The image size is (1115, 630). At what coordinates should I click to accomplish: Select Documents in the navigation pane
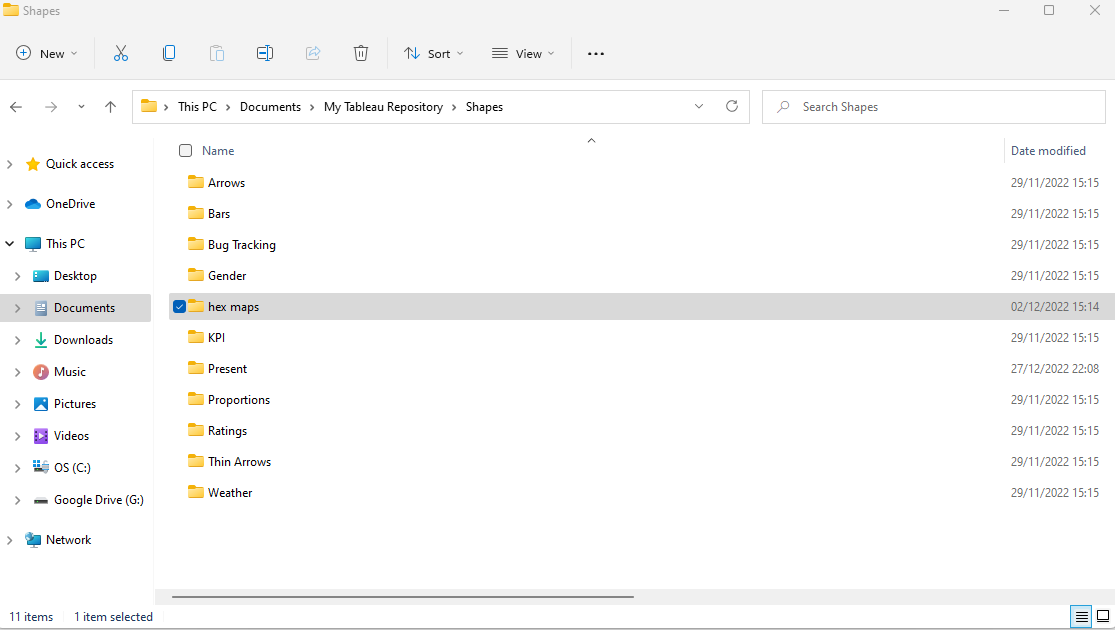[x=75, y=308]
